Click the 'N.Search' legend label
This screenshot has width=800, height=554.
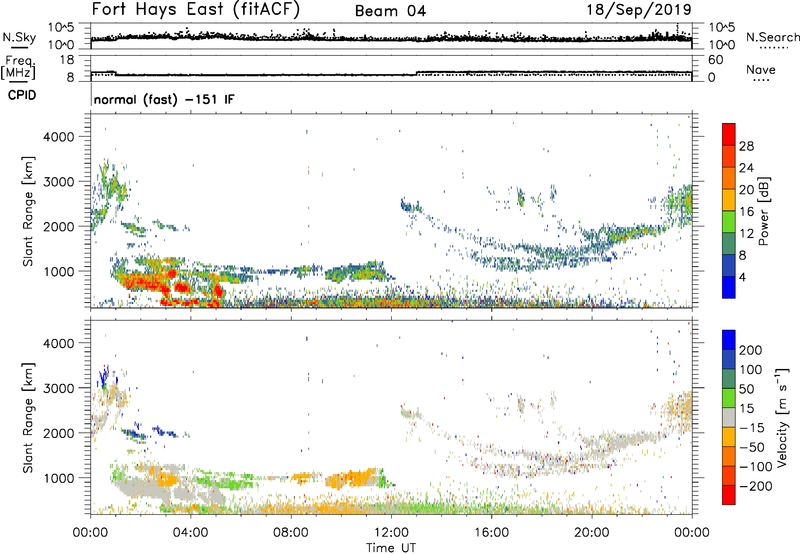pyautogui.click(x=773, y=37)
